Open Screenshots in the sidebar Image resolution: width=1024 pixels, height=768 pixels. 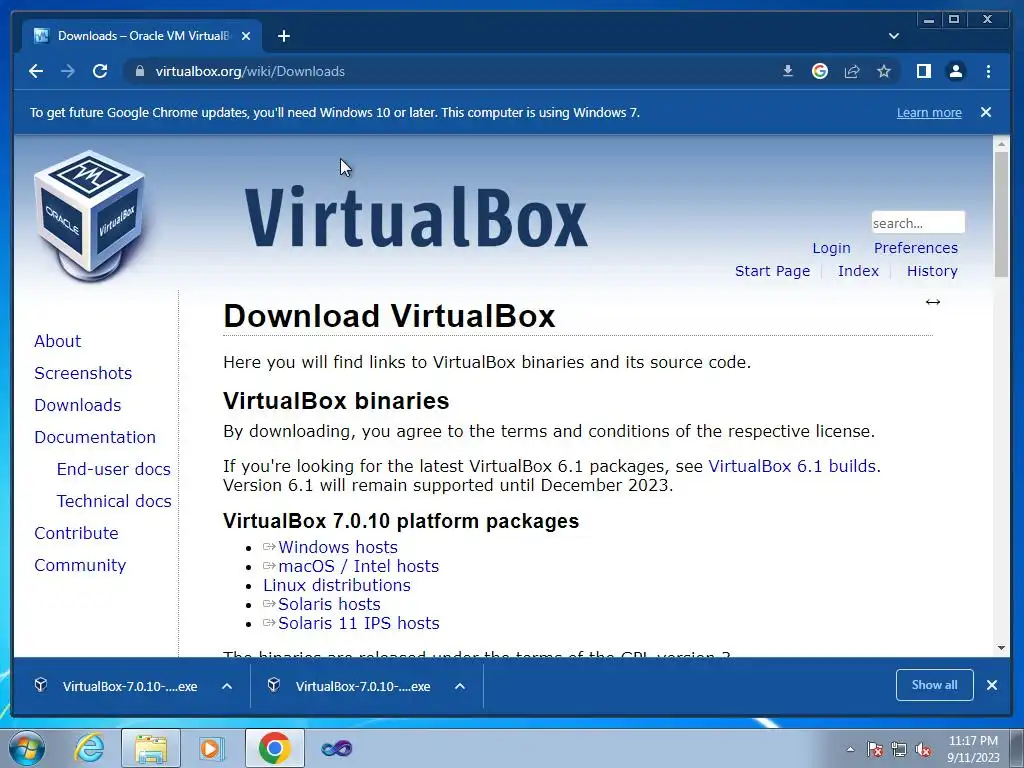point(83,373)
